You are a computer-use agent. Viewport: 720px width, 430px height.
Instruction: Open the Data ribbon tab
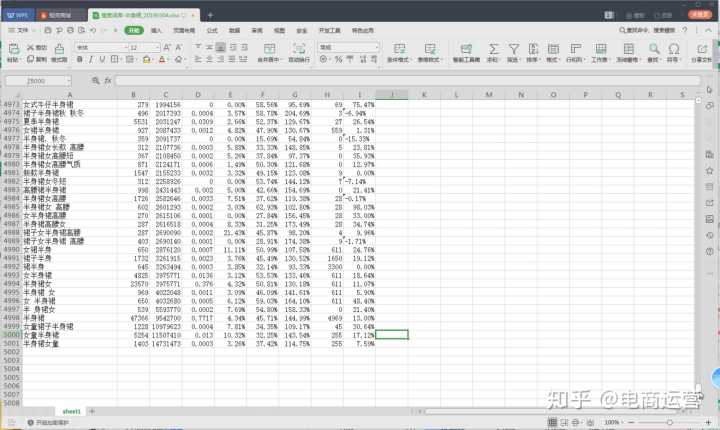234,30
